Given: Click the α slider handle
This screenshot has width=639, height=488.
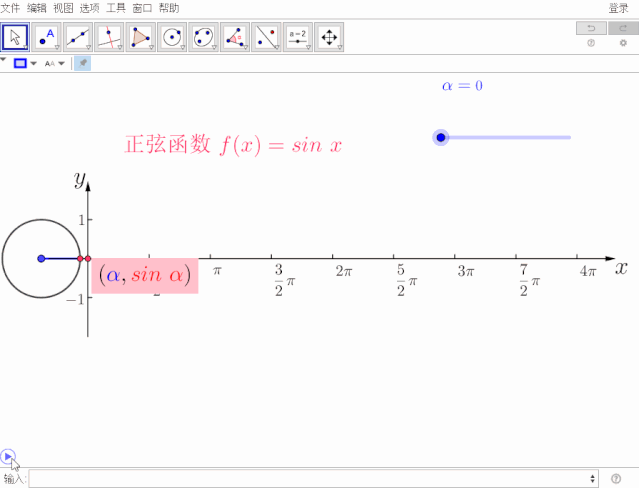Looking at the screenshot, I should click(x=441, y=137).
